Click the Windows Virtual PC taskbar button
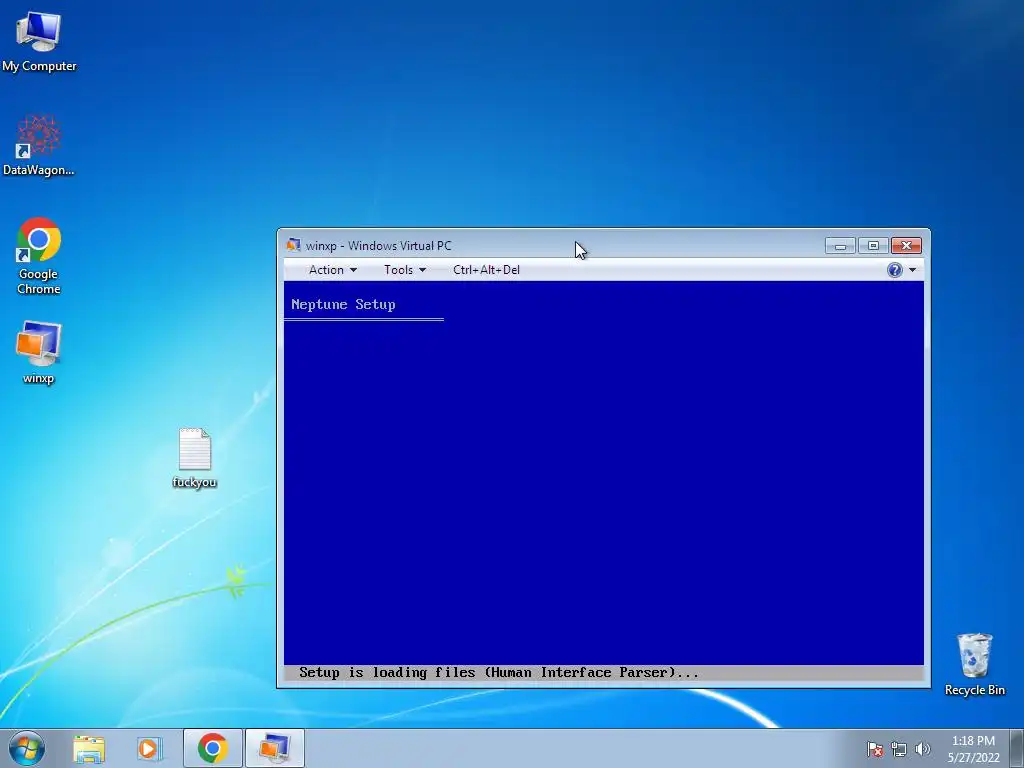The width and height of the screenshot is (1024, 768). [274, 748]
